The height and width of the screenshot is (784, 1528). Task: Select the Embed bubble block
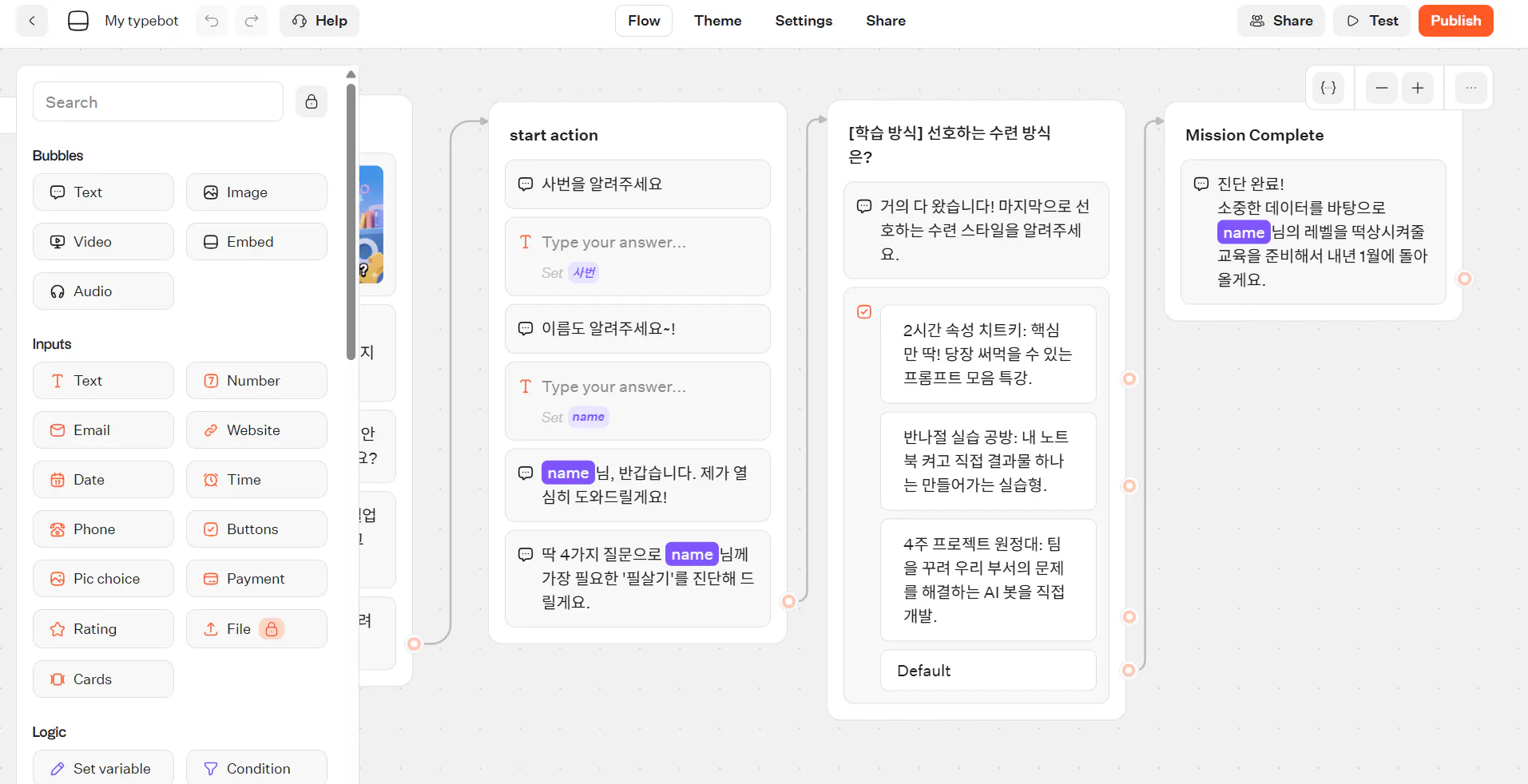[x=256, y=241]
